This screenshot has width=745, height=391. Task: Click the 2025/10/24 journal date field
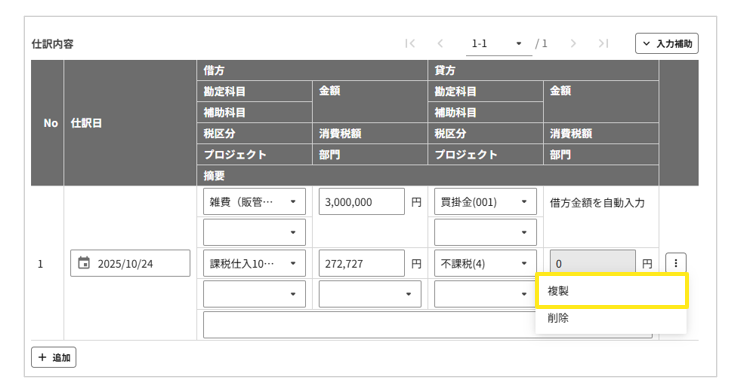(x=130, y=263)
